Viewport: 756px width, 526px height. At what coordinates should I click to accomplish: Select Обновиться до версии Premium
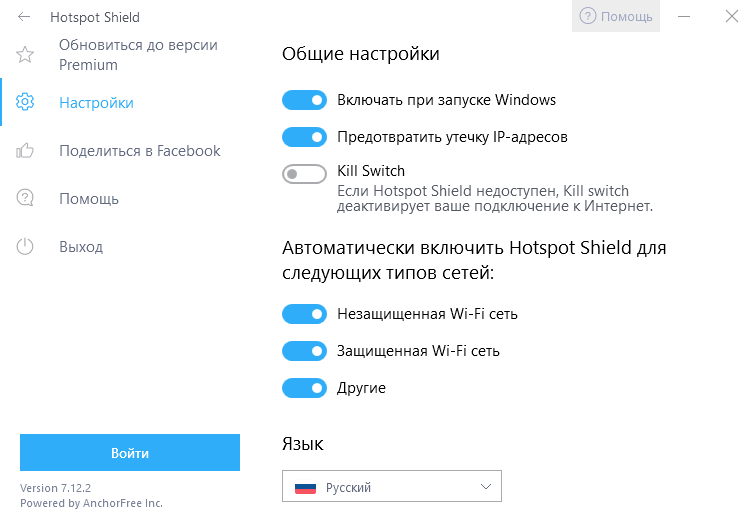pyautogui.click(x=138, y=55)
